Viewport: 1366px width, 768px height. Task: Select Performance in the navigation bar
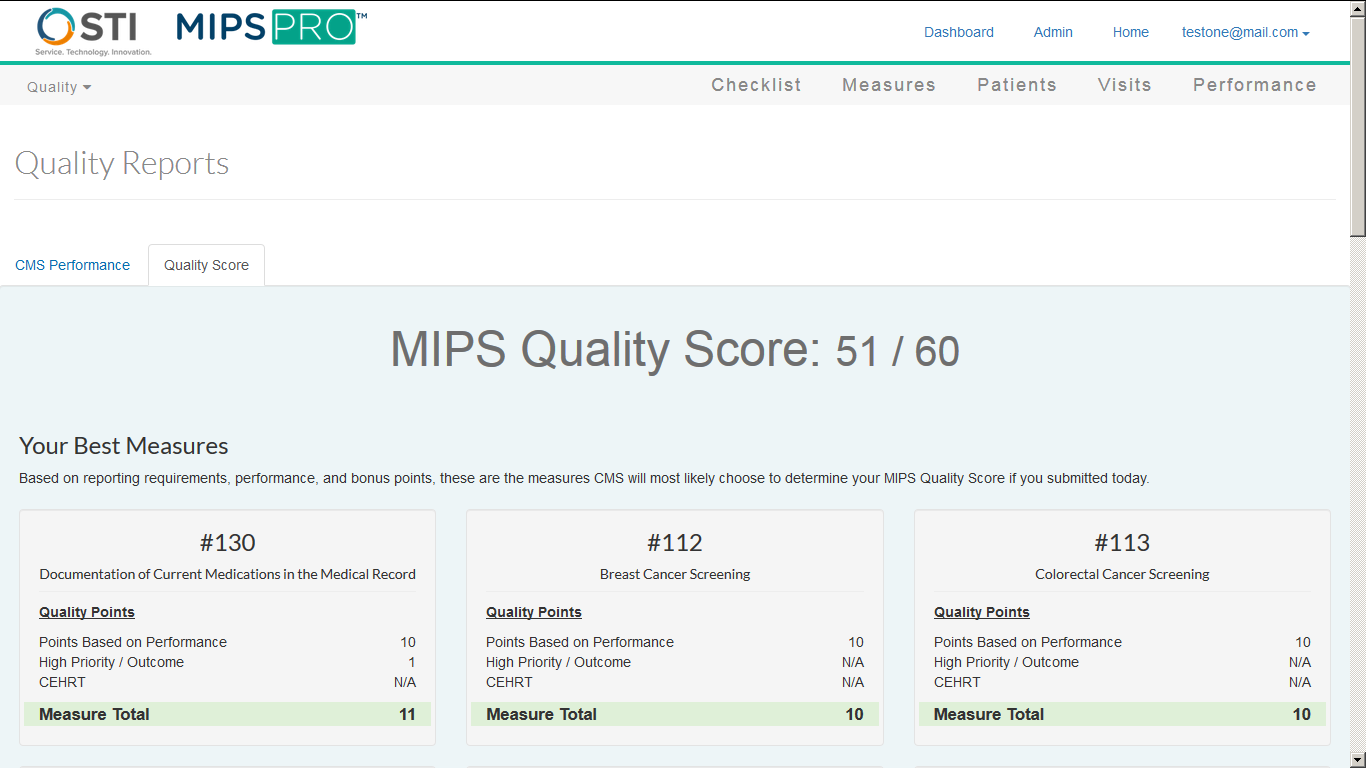point(1254,85)
